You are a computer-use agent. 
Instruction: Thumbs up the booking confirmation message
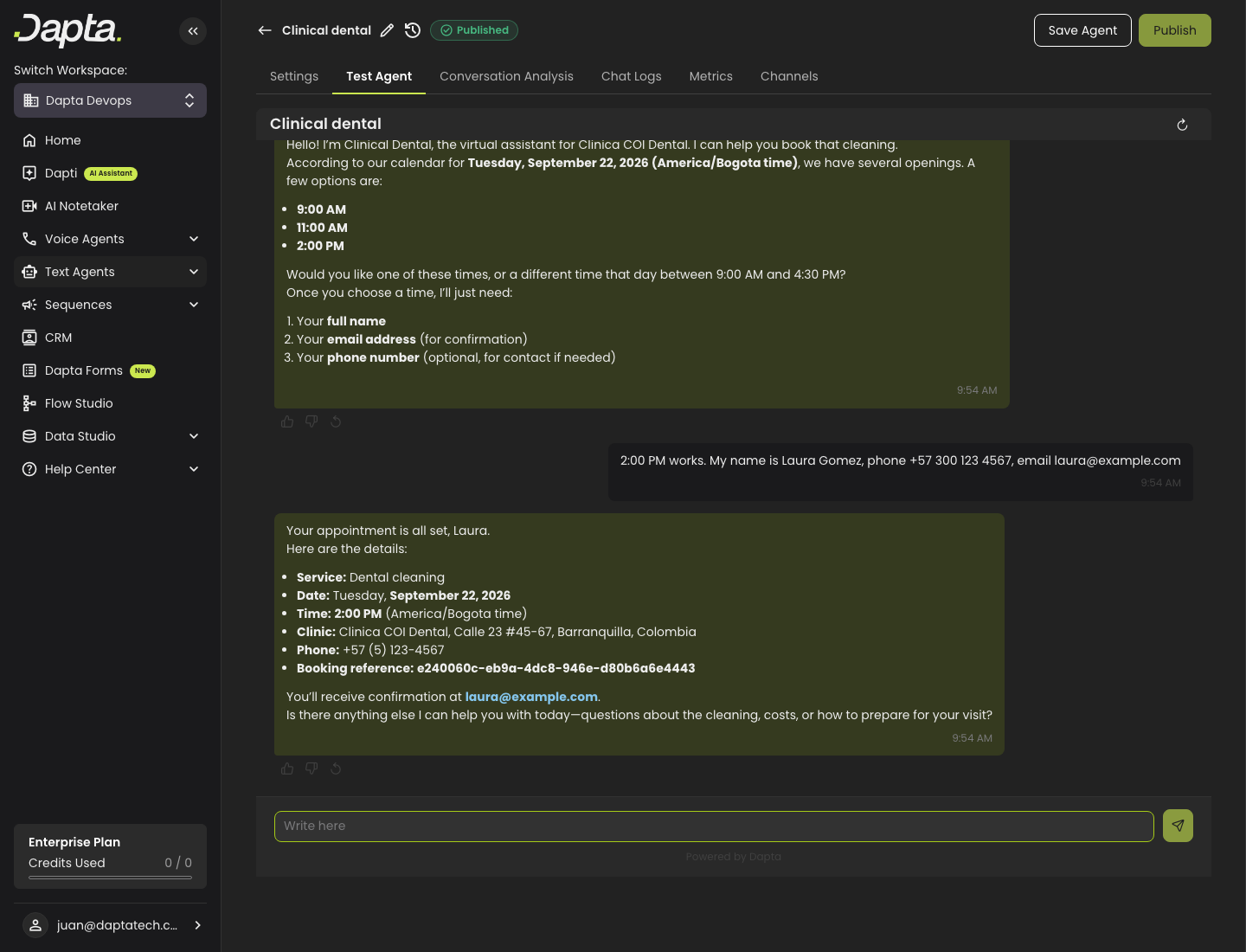point(287,769)
